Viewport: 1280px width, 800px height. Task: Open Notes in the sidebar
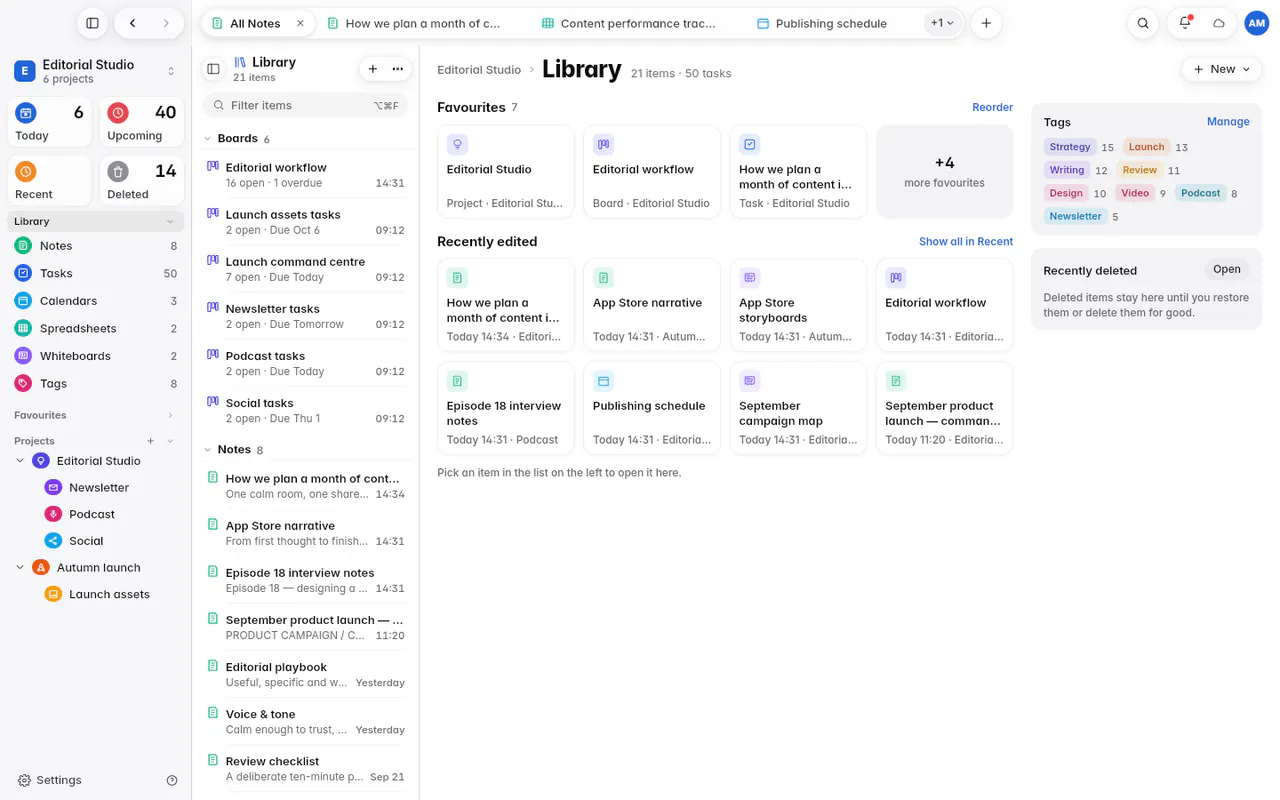pos(96,246)
